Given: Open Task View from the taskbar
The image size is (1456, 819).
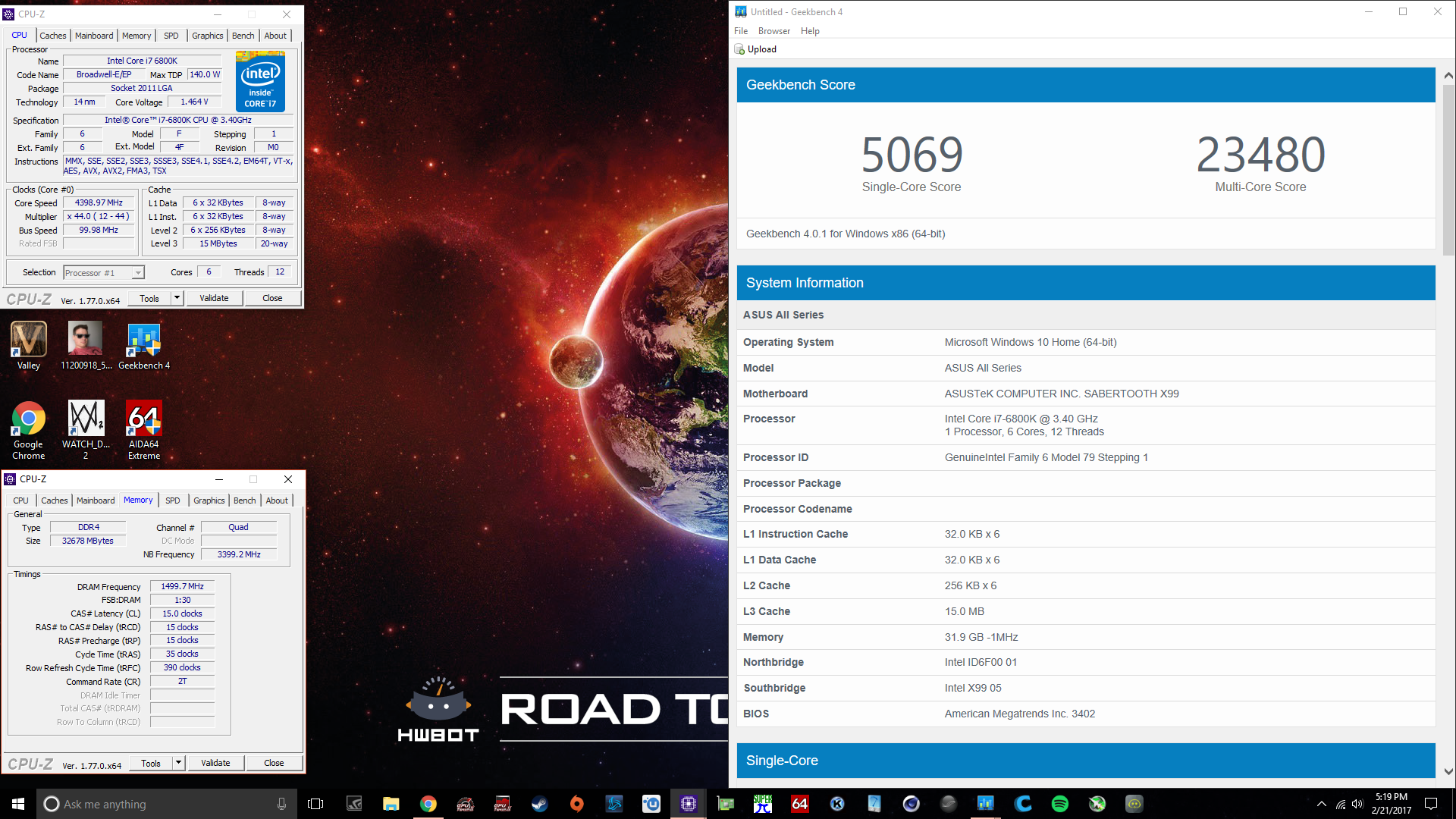Looking at the screenshot, I should click(x=315, y=804).
